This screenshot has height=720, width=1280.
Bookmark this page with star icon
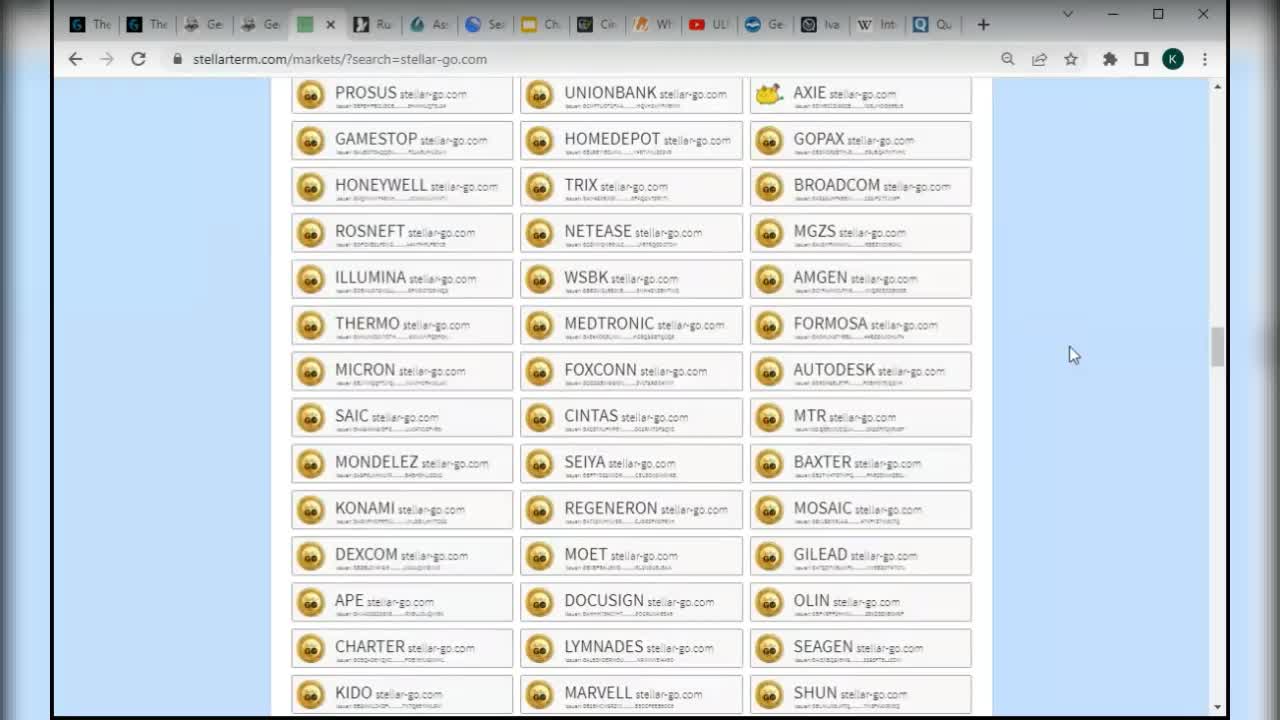coord(1071,59)
